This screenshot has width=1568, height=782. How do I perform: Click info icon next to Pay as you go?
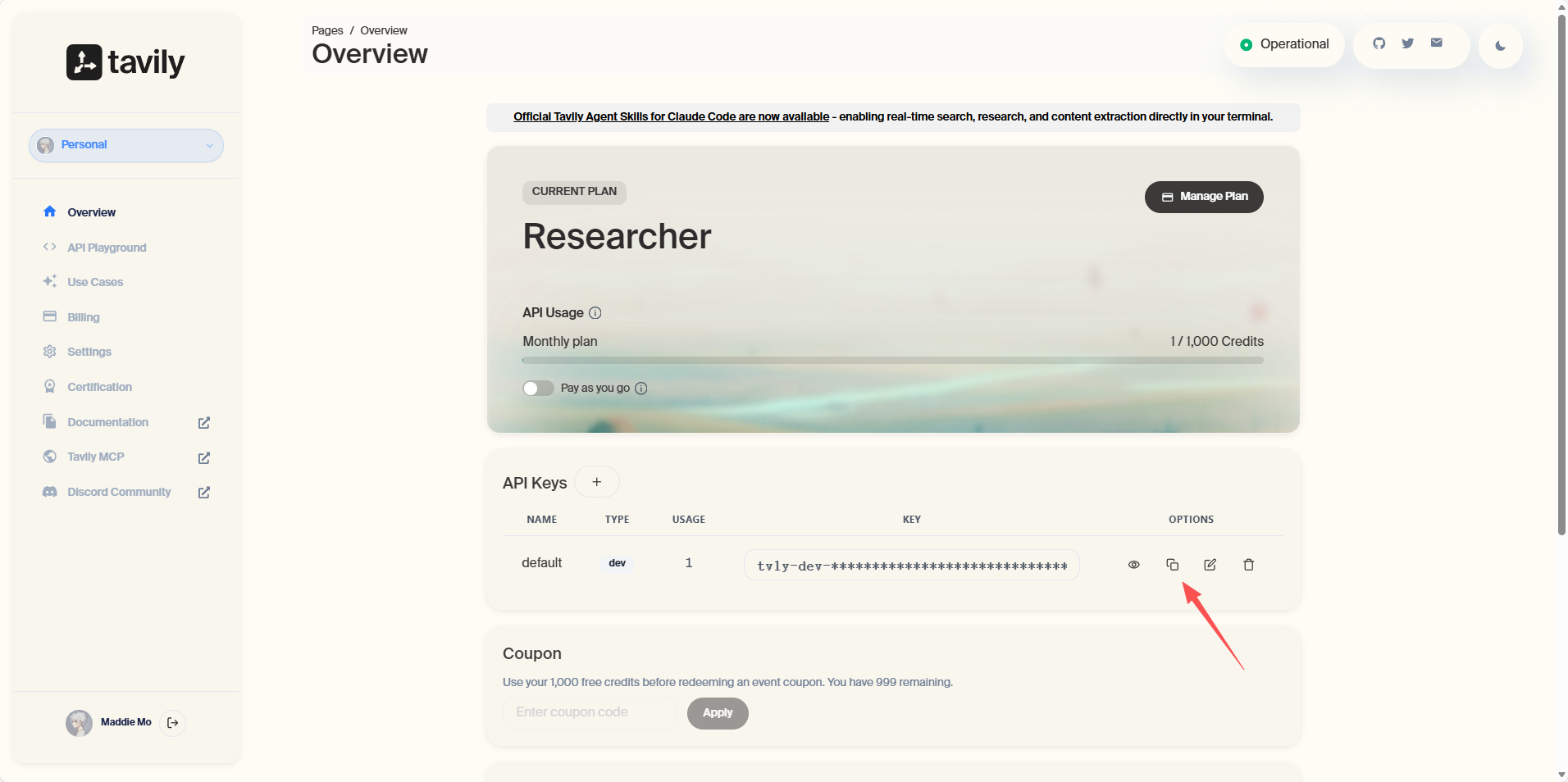641,389
